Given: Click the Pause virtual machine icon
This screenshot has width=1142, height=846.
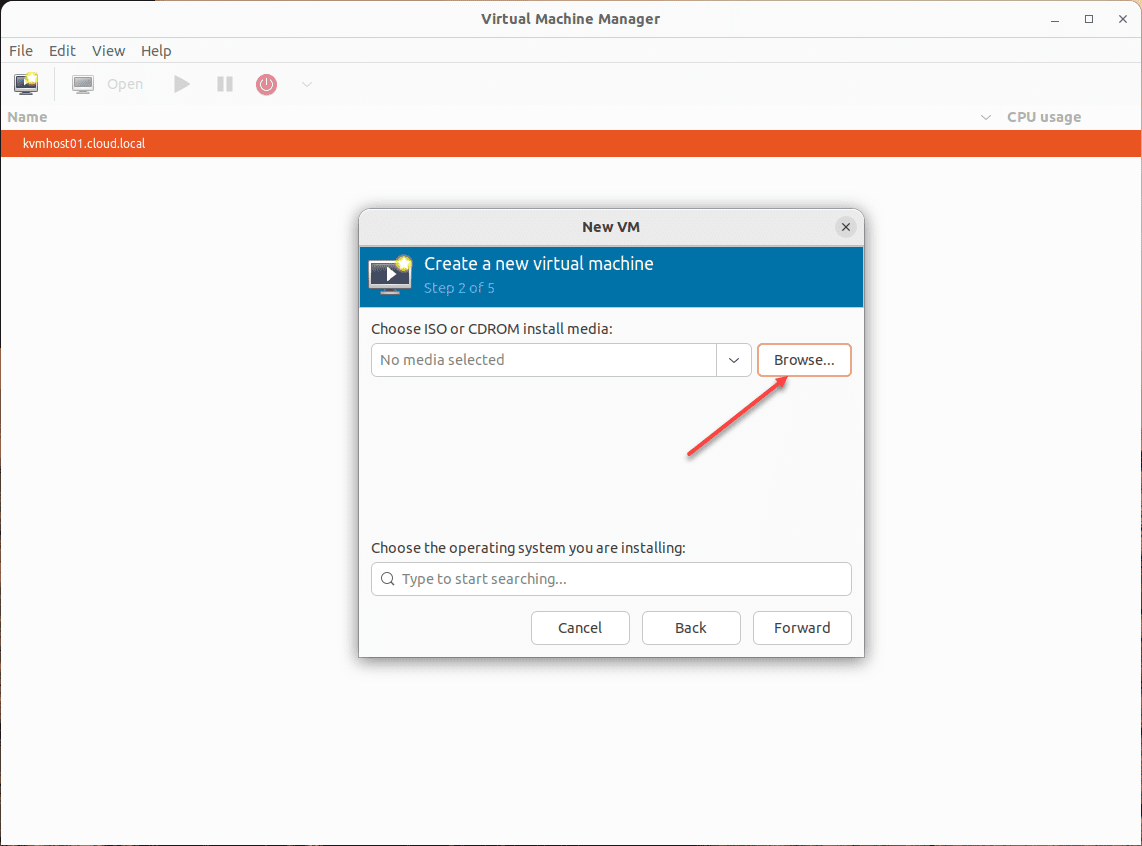Looking at the screenshot, I should (x=225, y=84).
